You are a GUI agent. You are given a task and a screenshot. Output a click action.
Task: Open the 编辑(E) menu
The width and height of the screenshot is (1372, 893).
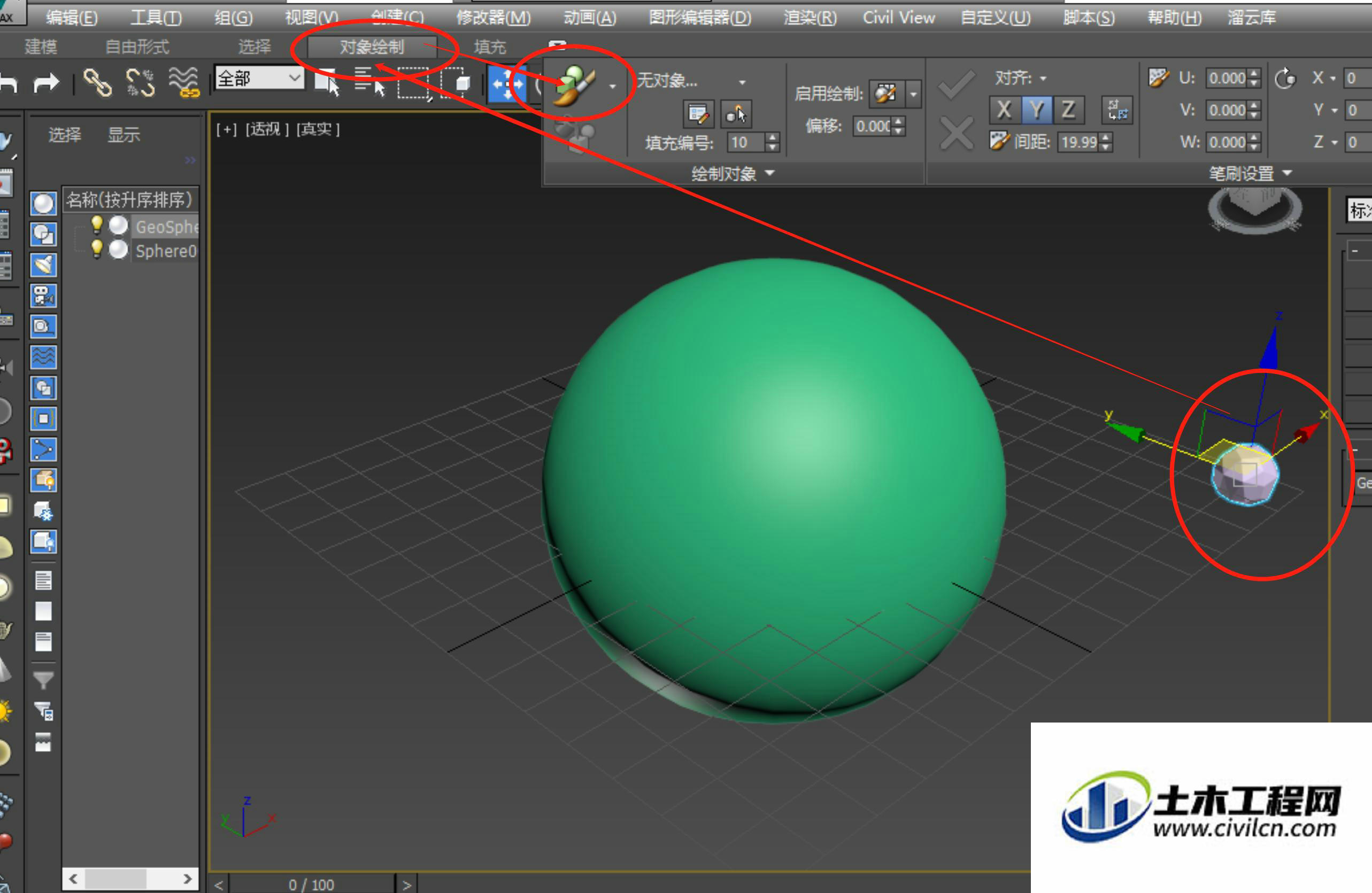(72, 17)
